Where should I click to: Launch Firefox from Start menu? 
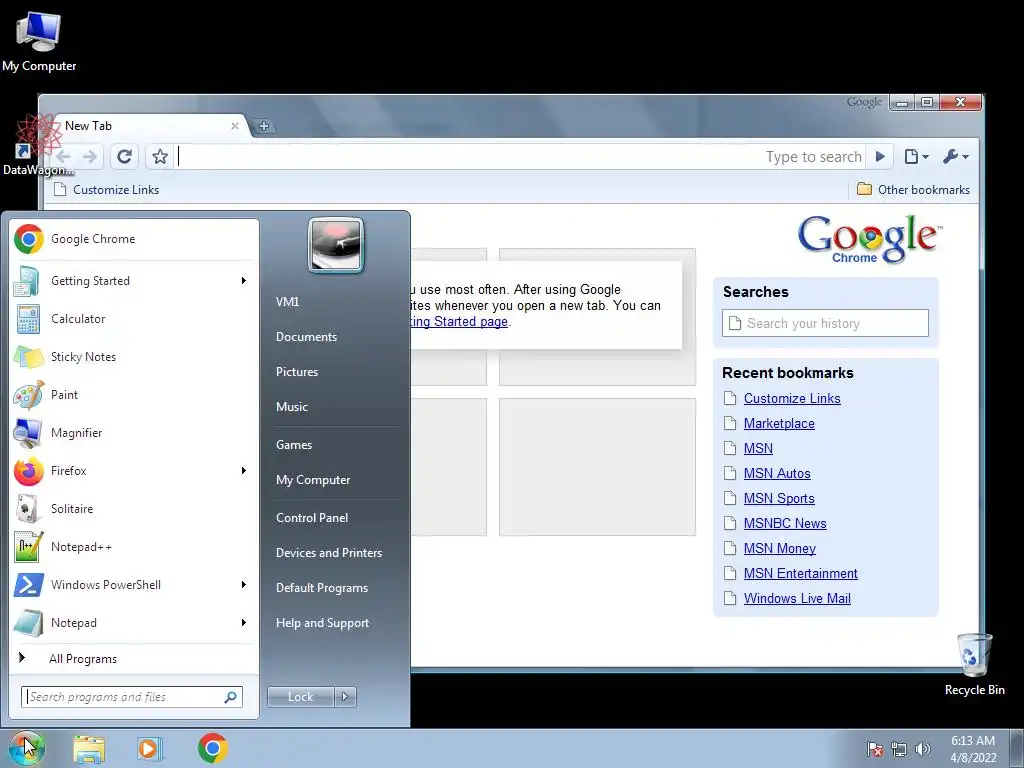(134, 471)
